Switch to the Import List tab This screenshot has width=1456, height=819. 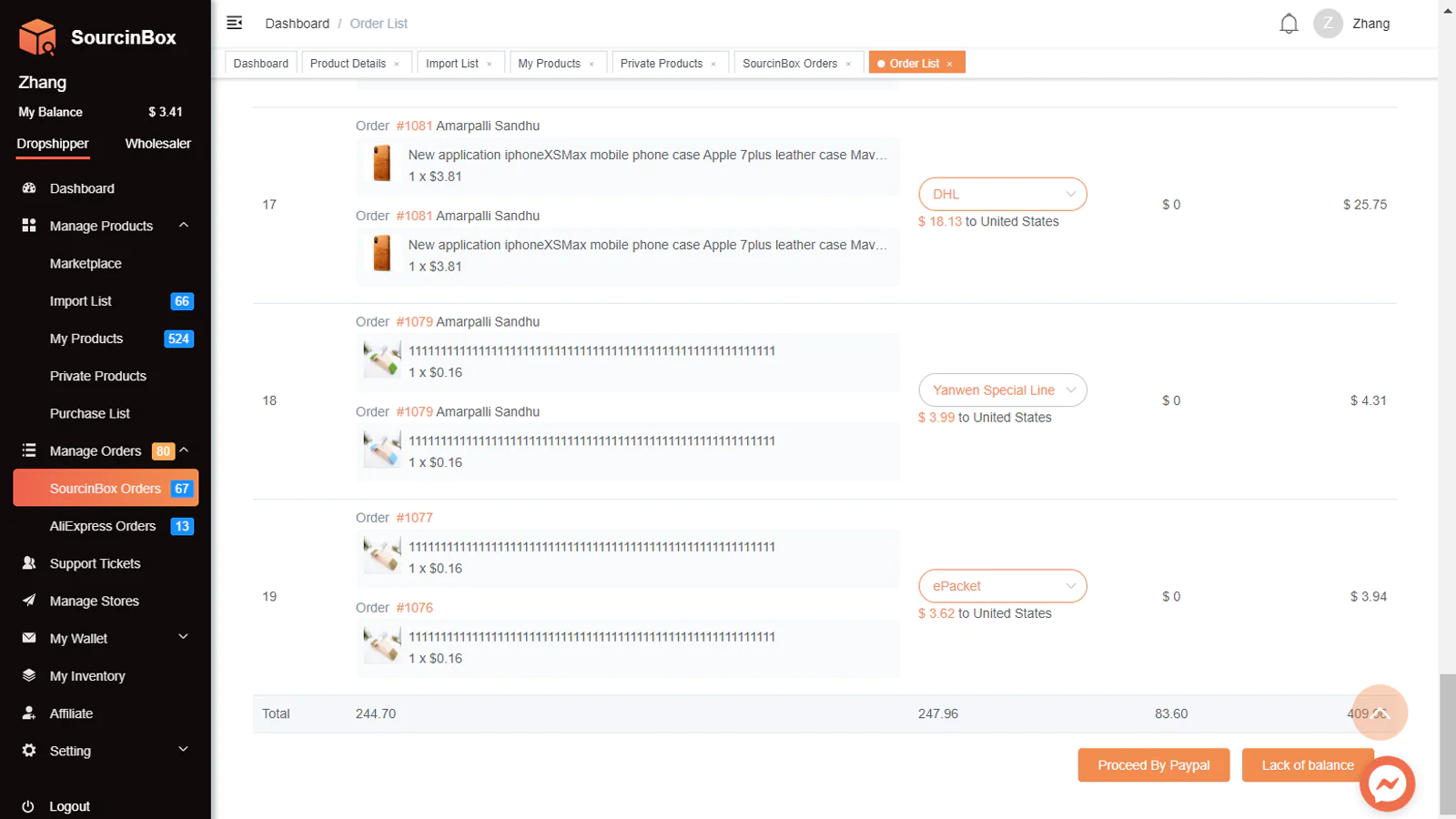[x=451, y=64]
